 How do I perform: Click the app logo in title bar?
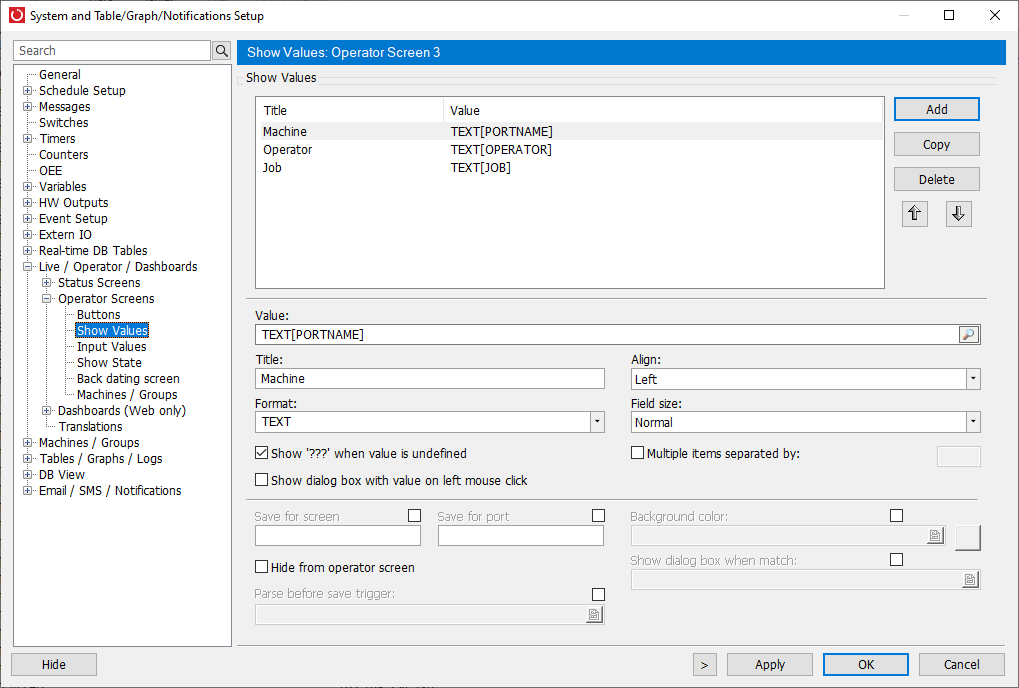click(17, 15)
